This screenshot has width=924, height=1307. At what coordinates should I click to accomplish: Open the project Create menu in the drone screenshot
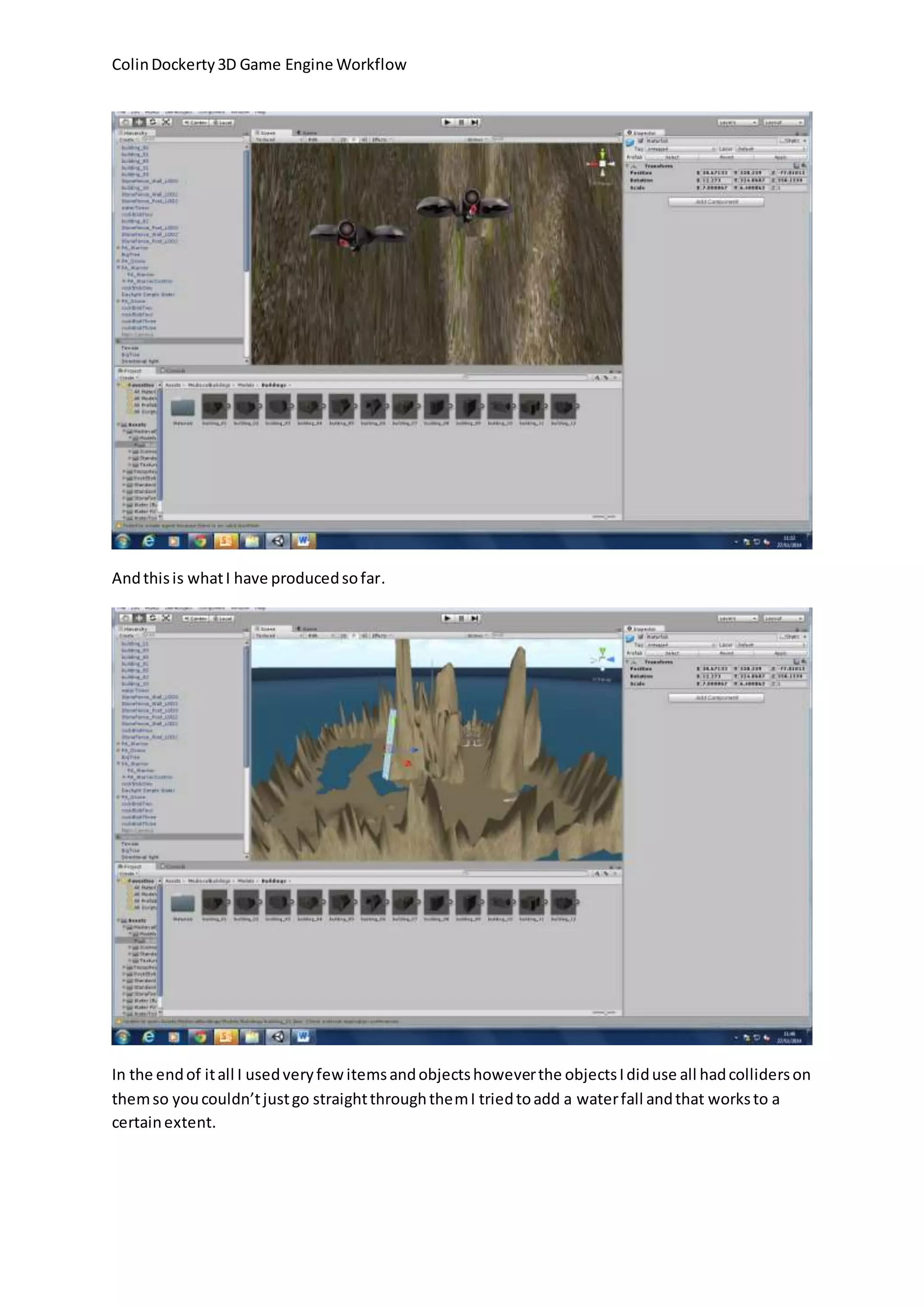point(128,377)
